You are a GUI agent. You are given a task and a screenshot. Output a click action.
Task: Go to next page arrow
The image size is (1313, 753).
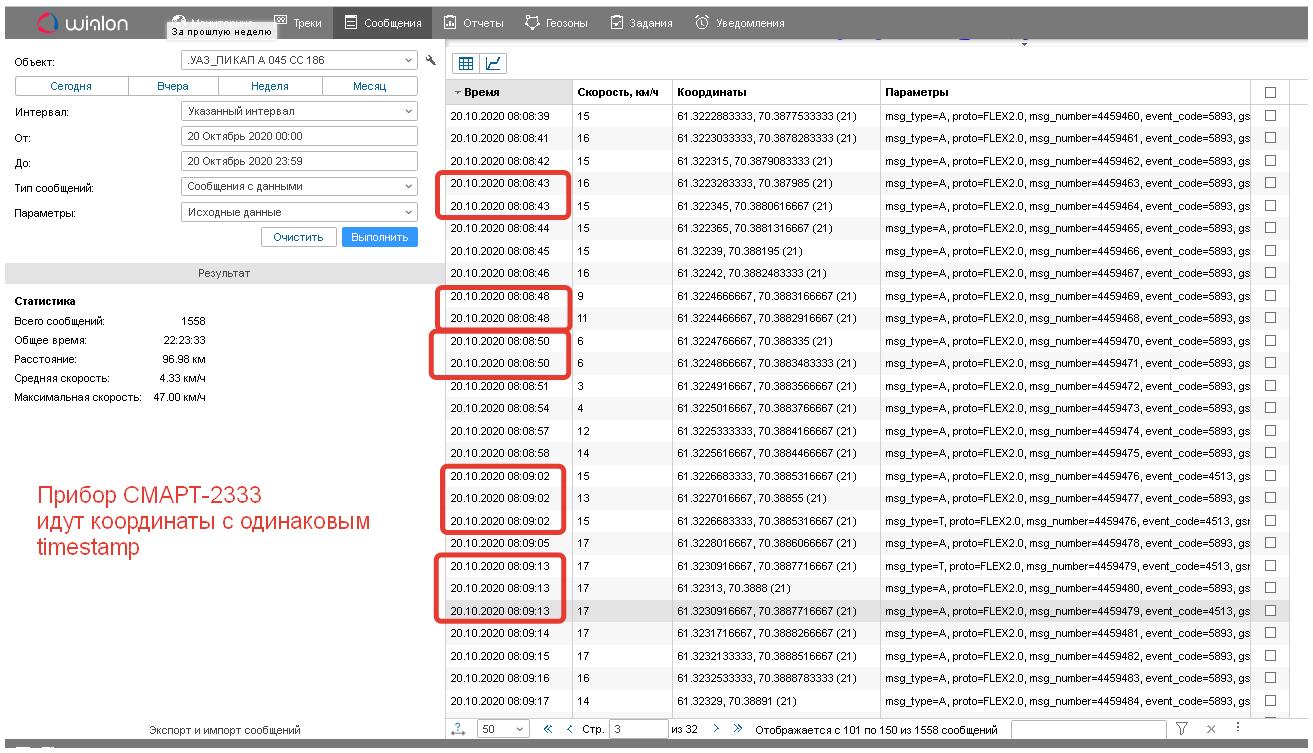716,729
